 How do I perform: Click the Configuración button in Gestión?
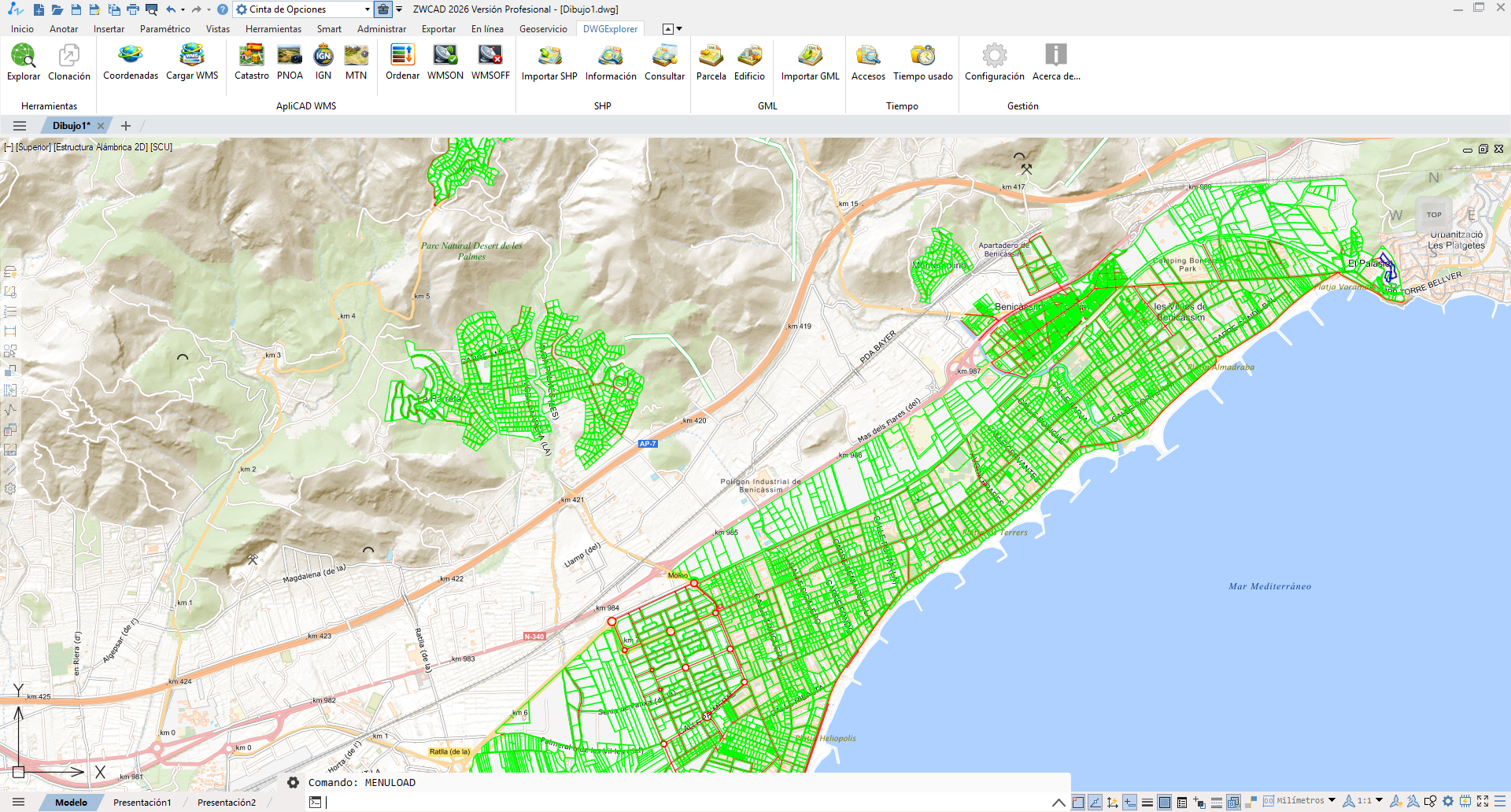click(994, 63)
